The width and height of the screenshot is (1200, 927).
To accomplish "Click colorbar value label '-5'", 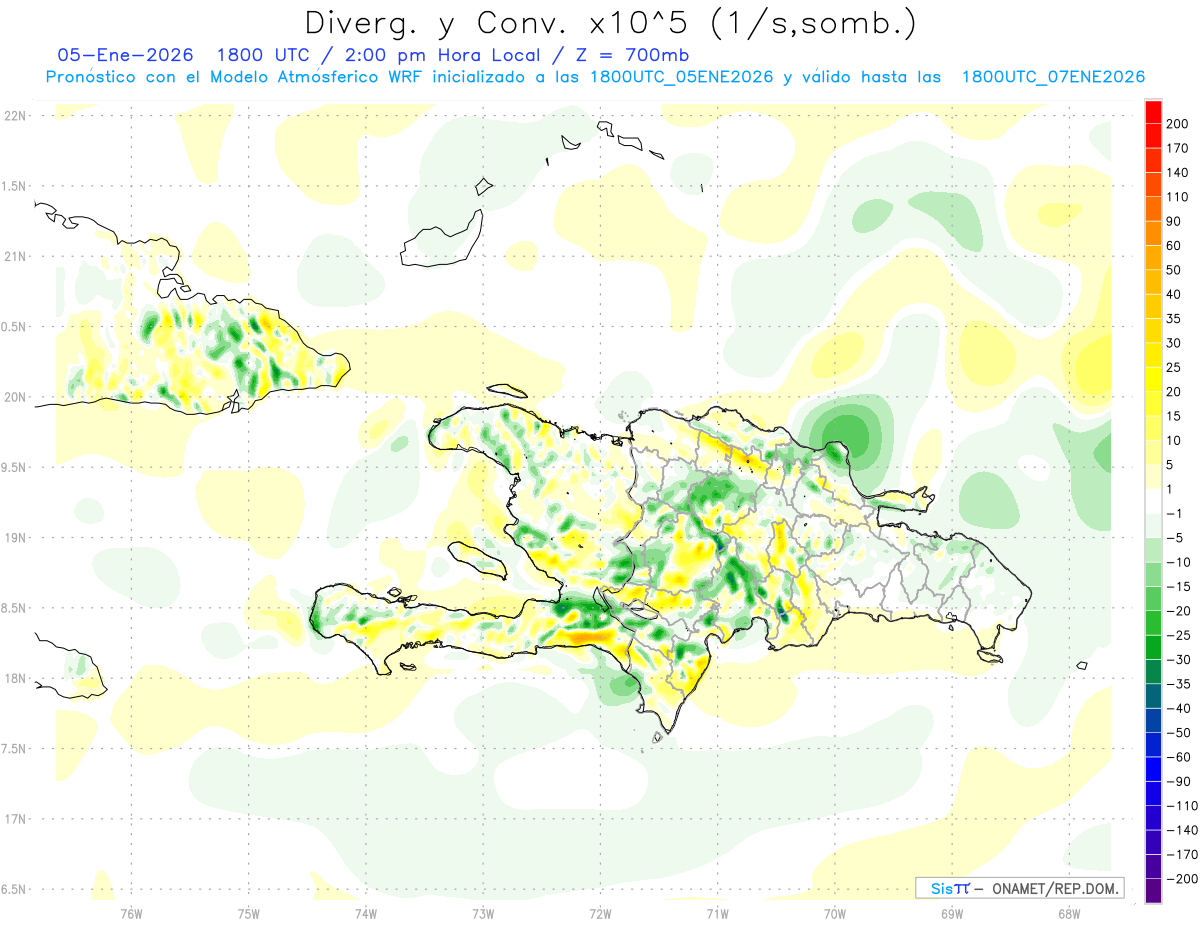I will coord(1174,538).
